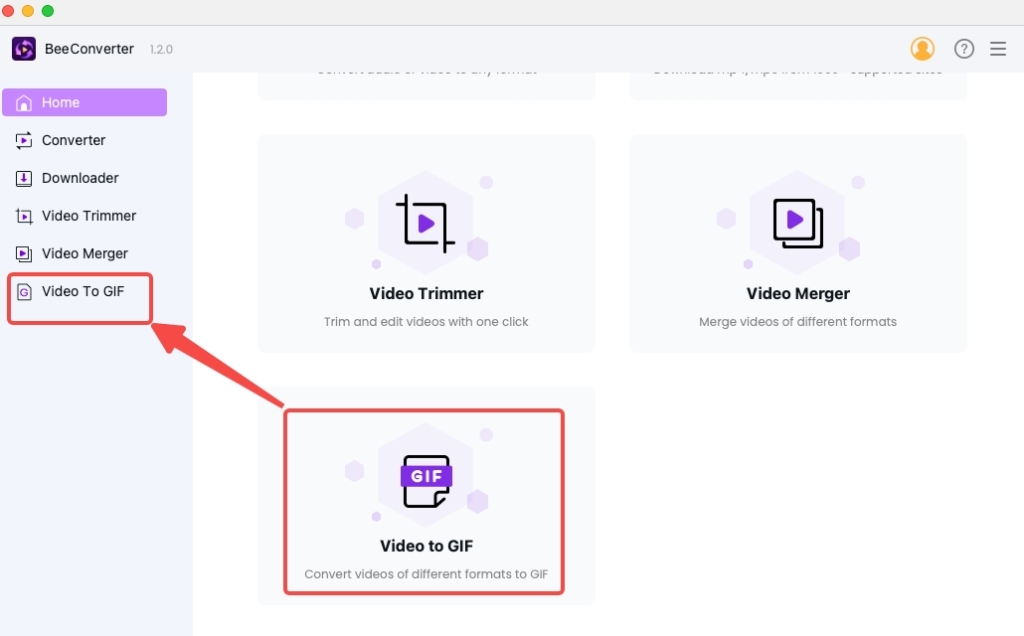Open the Video Merger card
Screen dimensions: 1024x636
[x=797, y=243]
